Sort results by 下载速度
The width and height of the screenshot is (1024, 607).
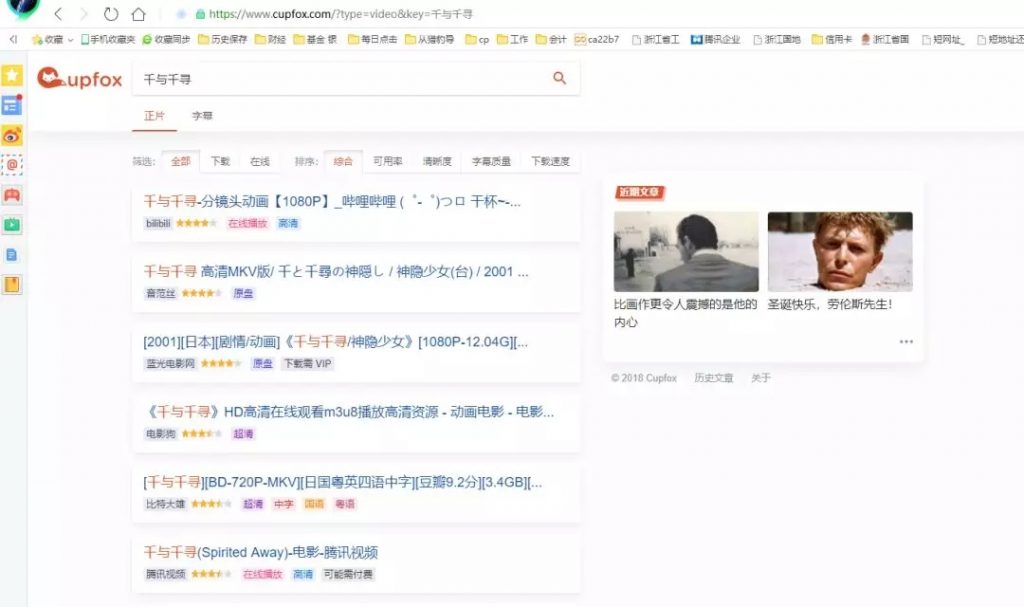tap(550, 161)
